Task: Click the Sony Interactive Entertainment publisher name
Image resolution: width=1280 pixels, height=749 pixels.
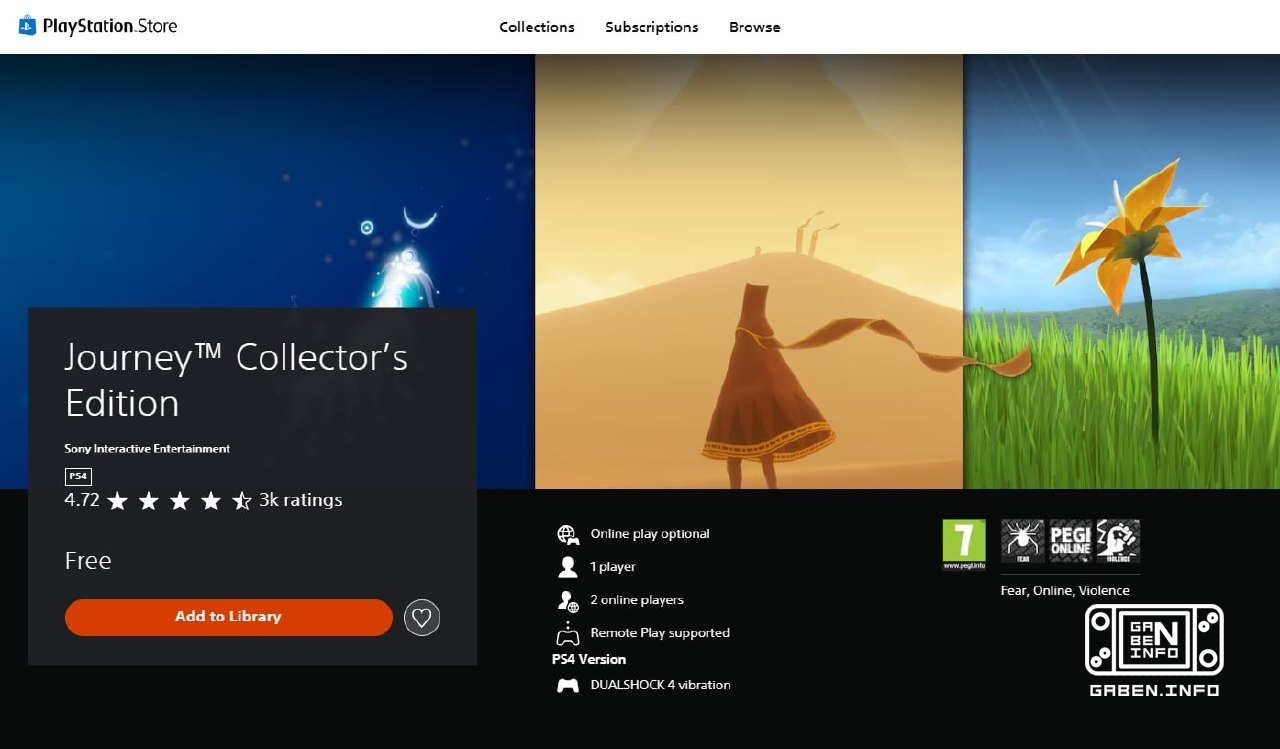Action: (147, 449)
